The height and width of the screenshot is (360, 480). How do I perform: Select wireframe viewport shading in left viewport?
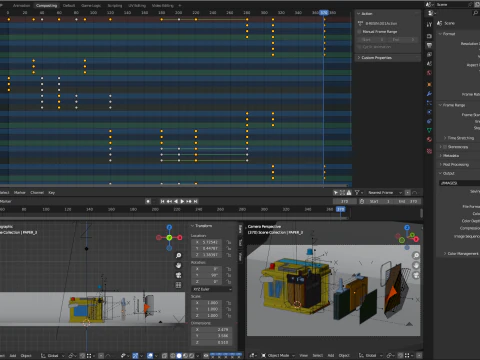coord(173,356)
